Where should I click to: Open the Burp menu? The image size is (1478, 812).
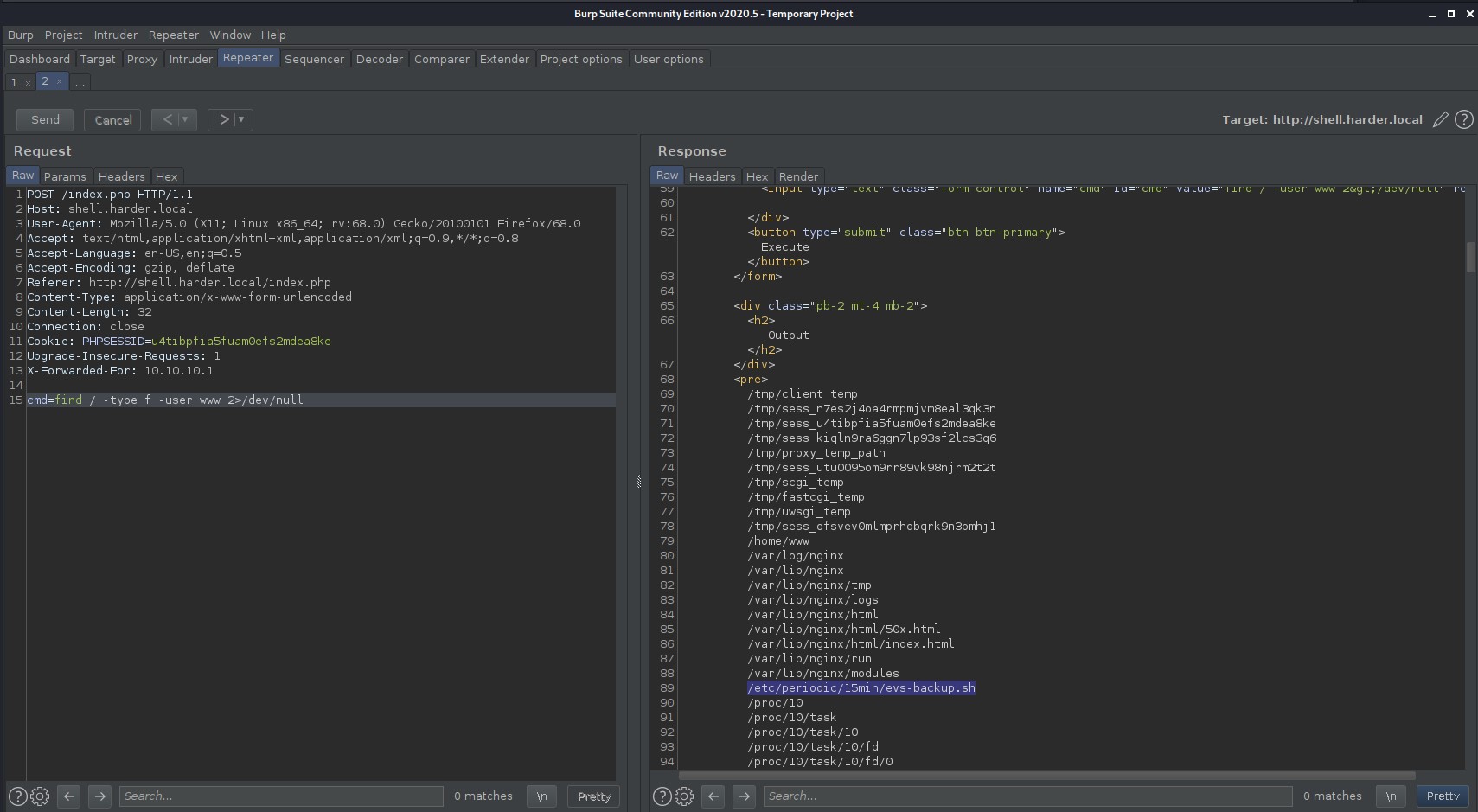(x=20, y=35)
